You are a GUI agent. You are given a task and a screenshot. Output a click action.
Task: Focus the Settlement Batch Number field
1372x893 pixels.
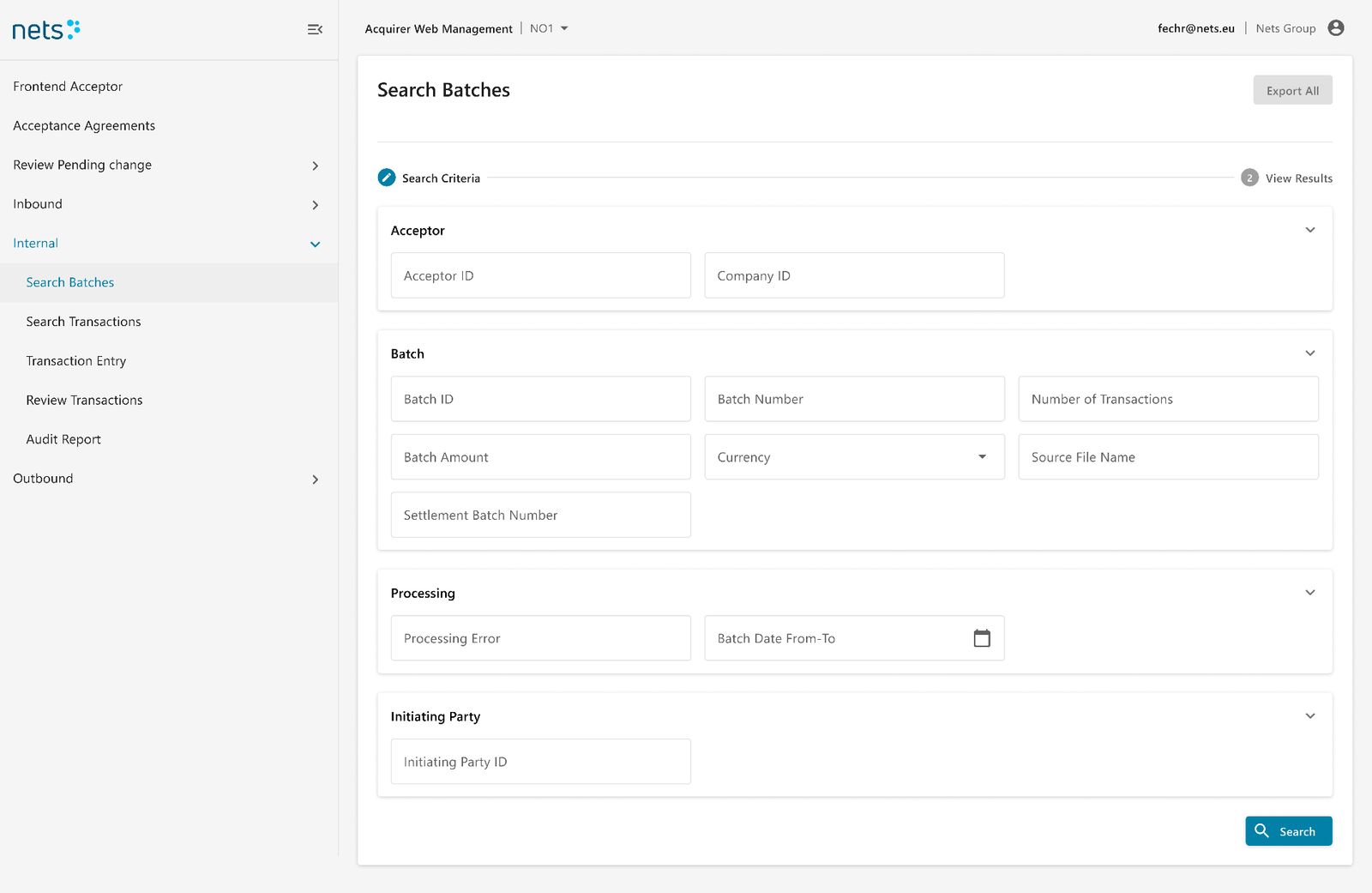541,515
